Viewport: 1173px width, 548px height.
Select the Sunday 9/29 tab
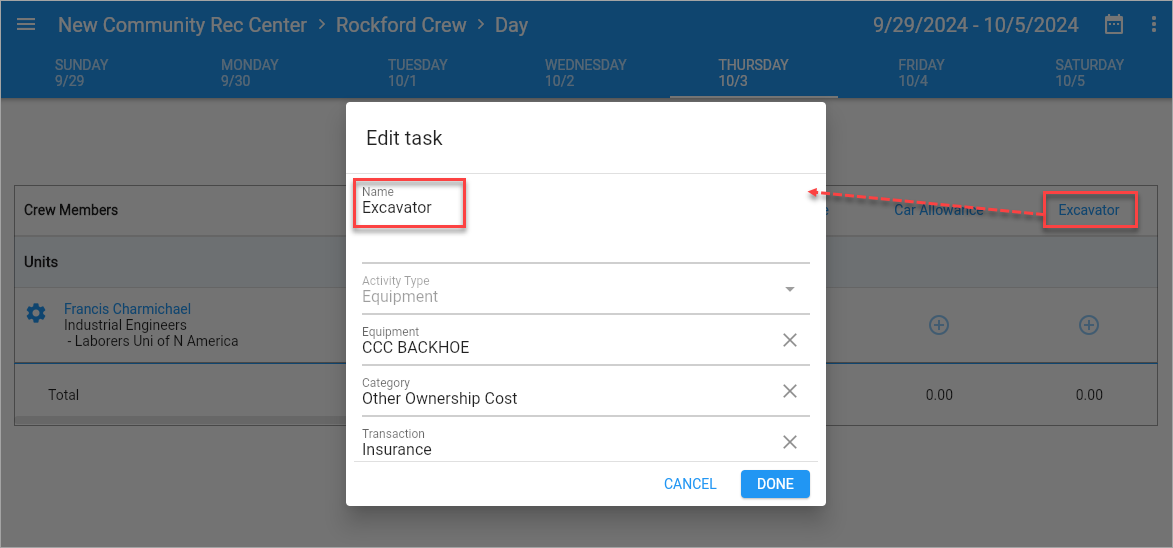(x=82, y=73)
